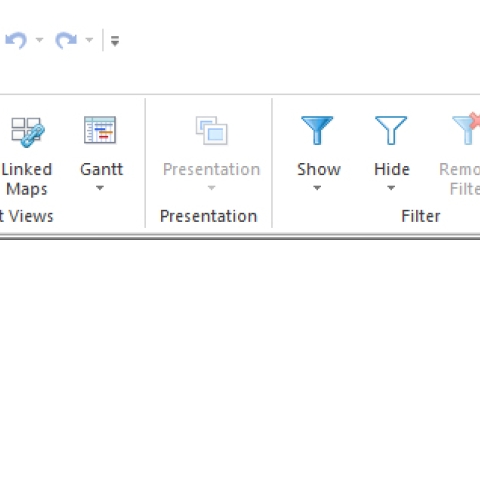Image resolution: width=480 pixels, height=480 pixels.
Task: Click the Hide text label
Action: point(392,169)
